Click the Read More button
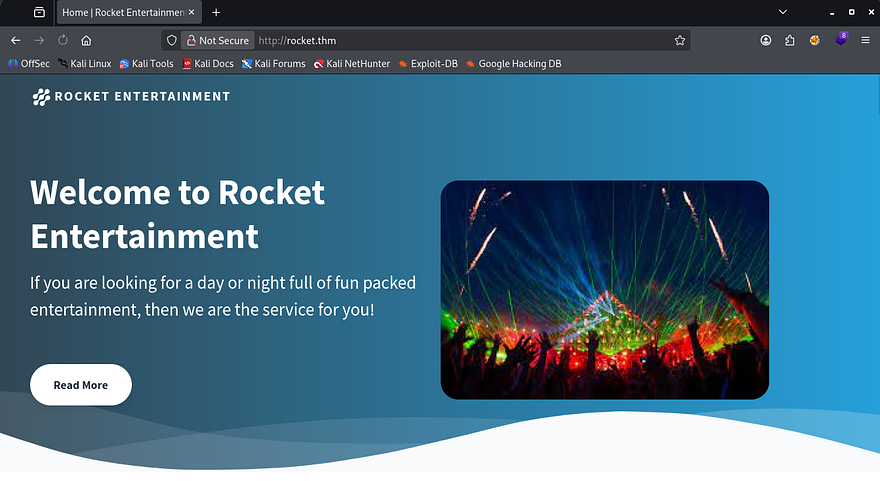 coord(81,385)
